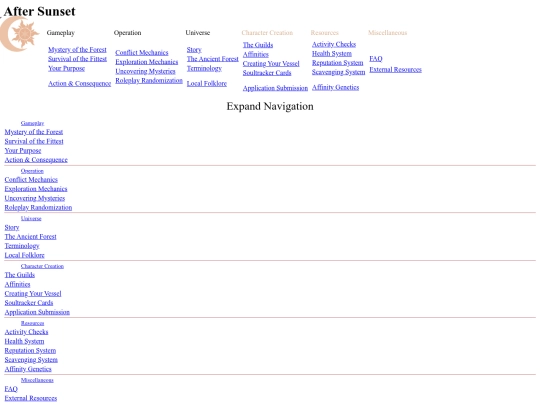
Task: Click the After Sunset moon and sun logo
Action: pos(19,33)
